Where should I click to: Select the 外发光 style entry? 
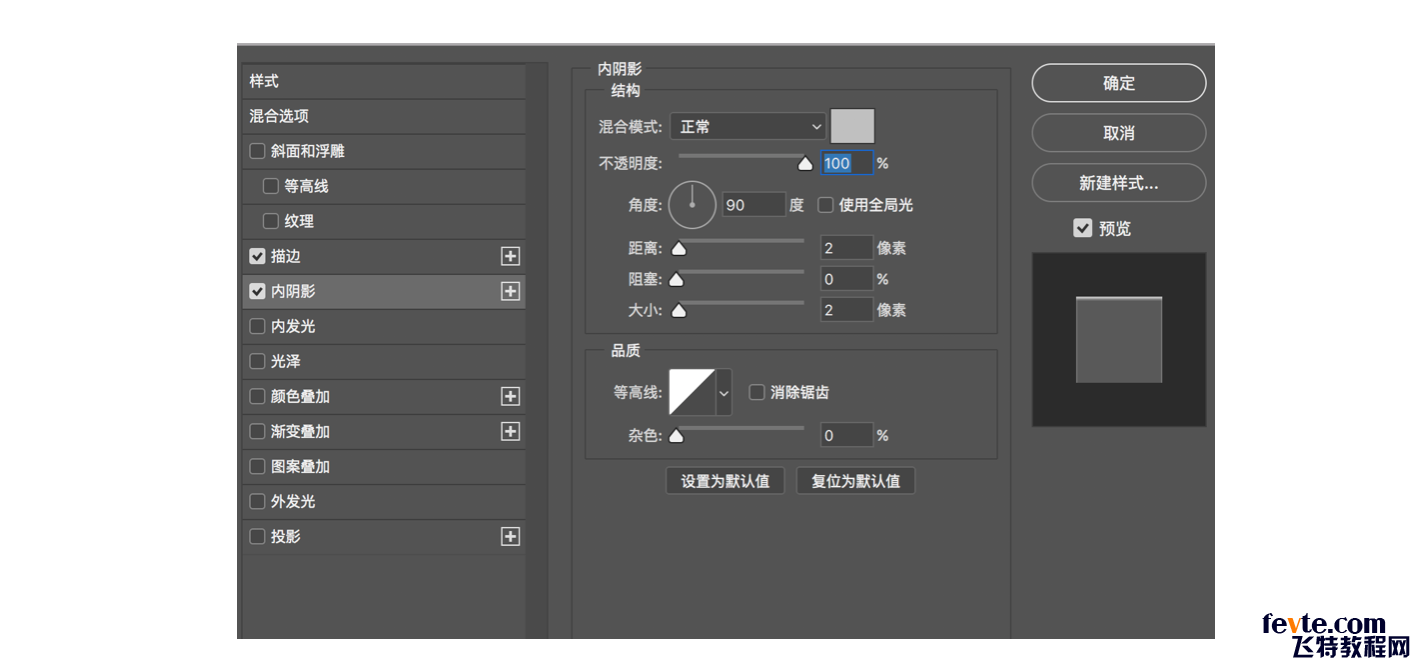click(x=293, y=501)
